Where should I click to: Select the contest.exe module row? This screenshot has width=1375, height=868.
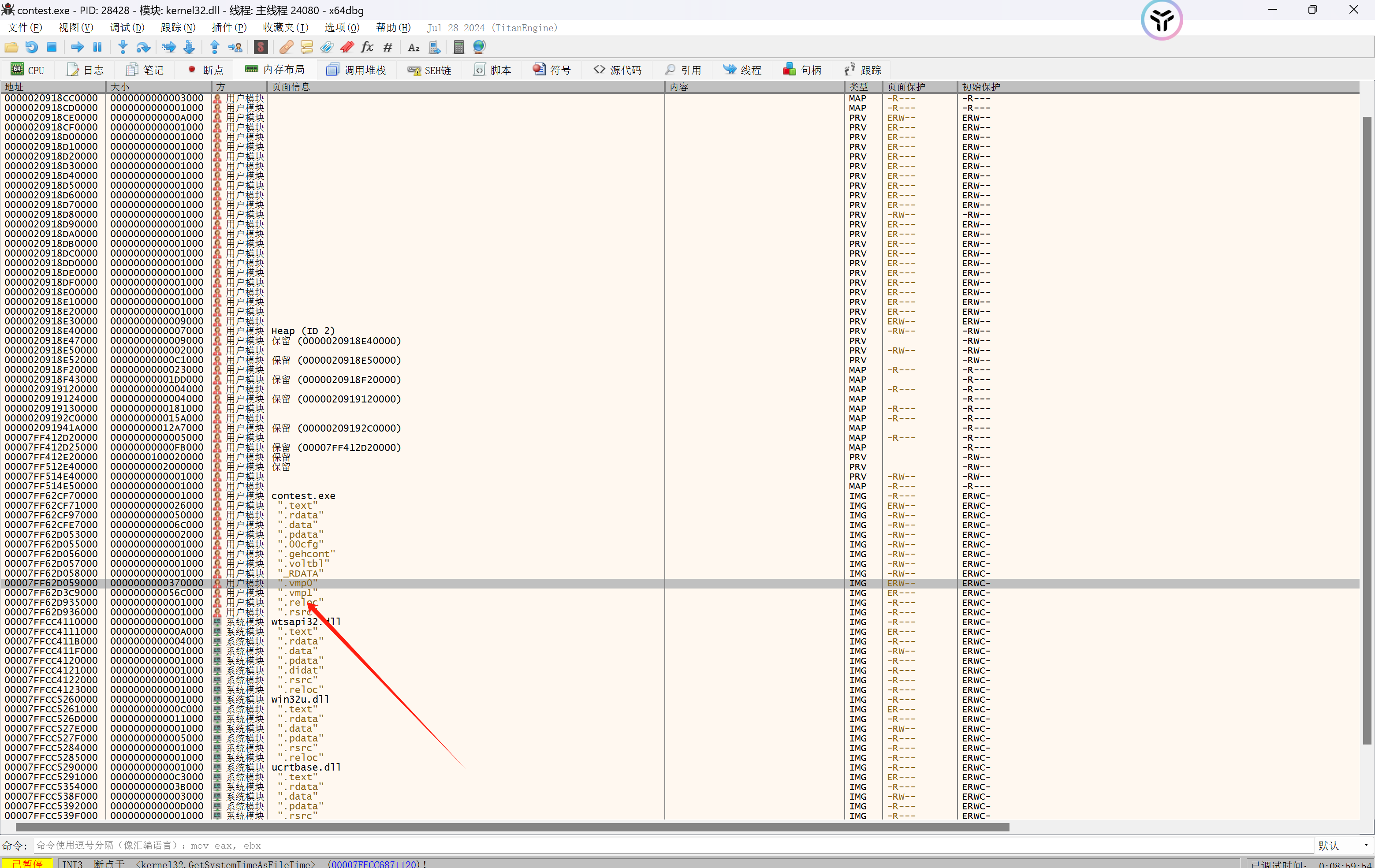(679, 495)
